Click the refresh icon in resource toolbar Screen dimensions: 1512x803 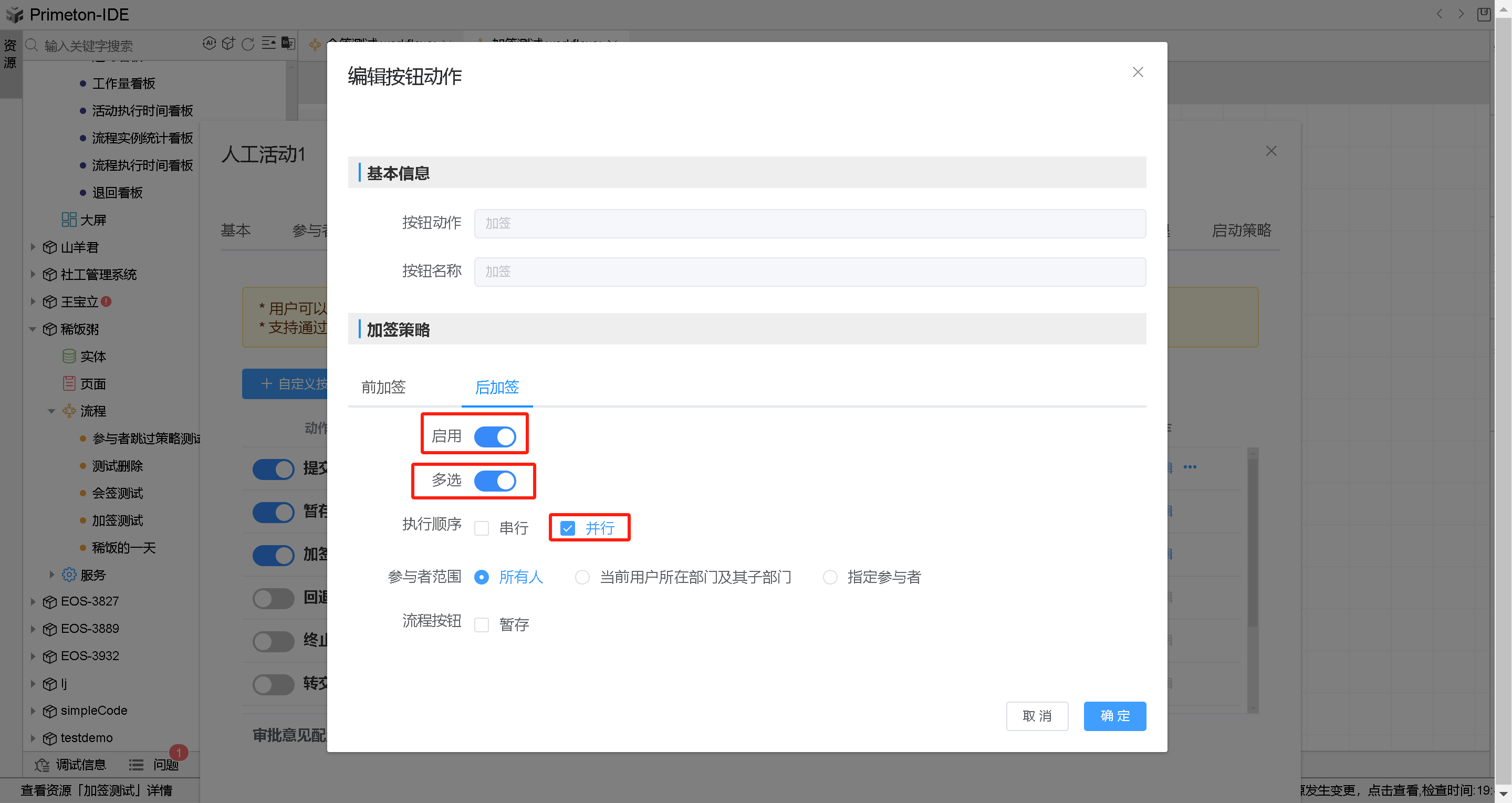(248, 44)
